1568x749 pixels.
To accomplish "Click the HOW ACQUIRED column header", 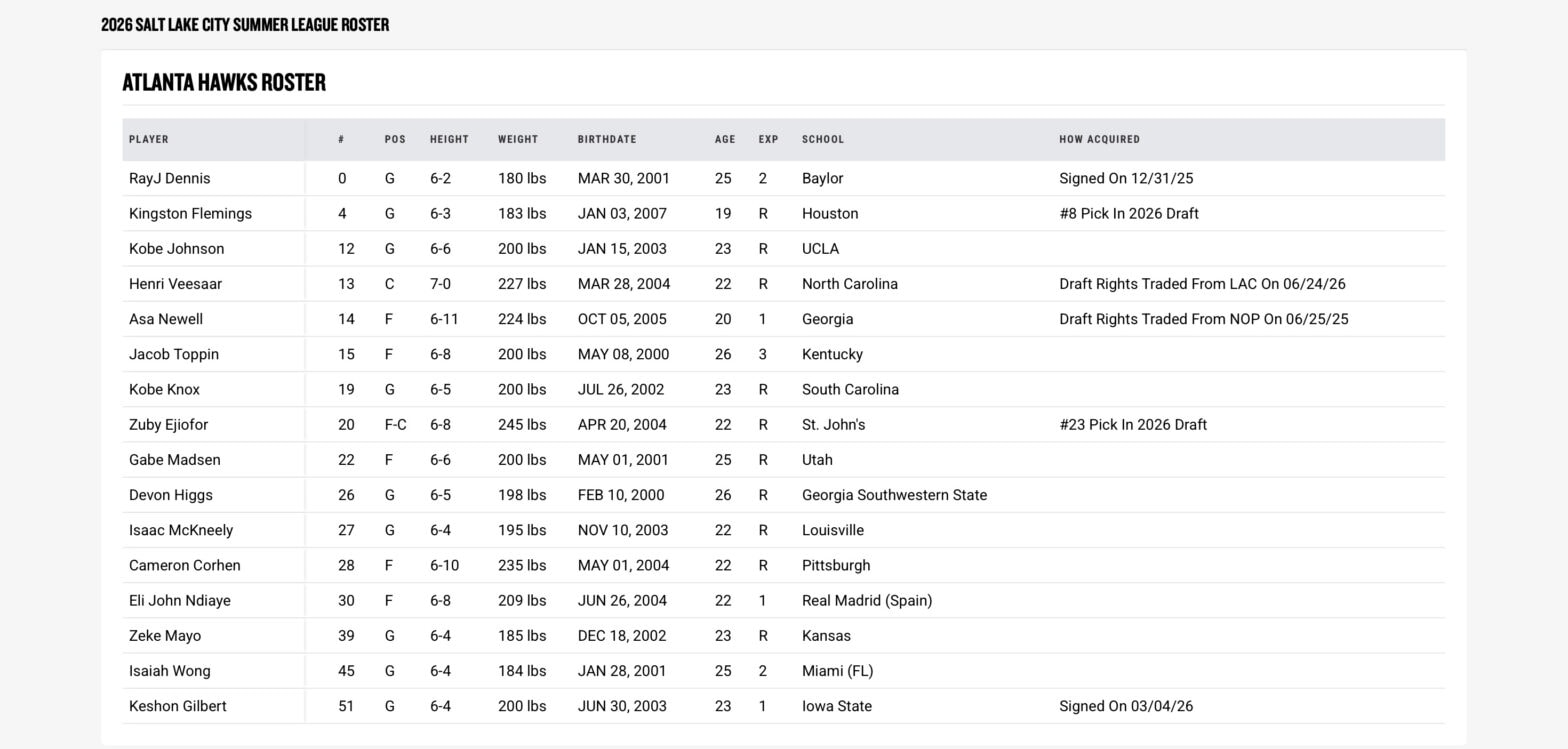I will coord(1099,139).
